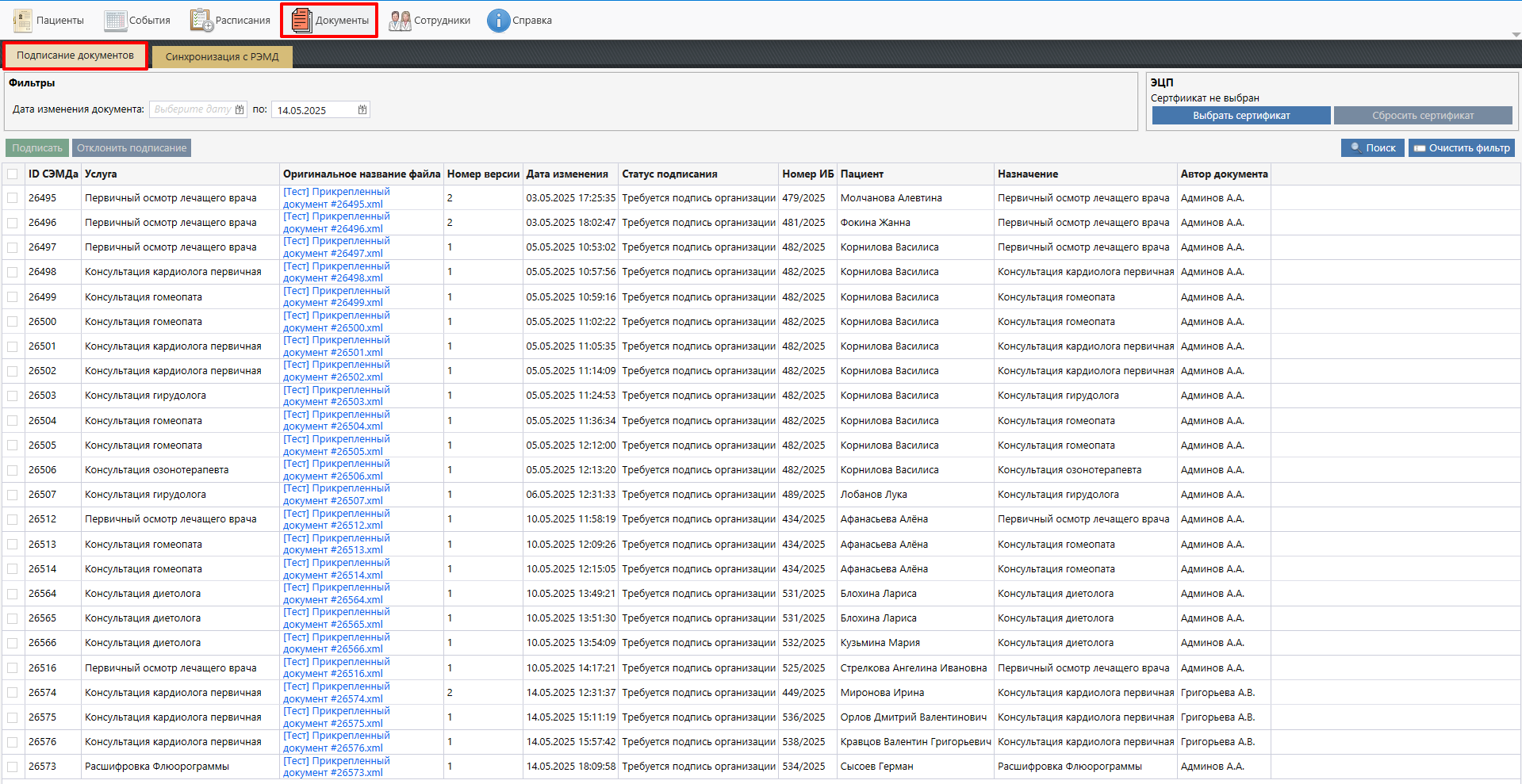The height and width of the screenshot is (784, 1522).
Task: Open the Help (Справка) info icon
Action: point(498,21)
